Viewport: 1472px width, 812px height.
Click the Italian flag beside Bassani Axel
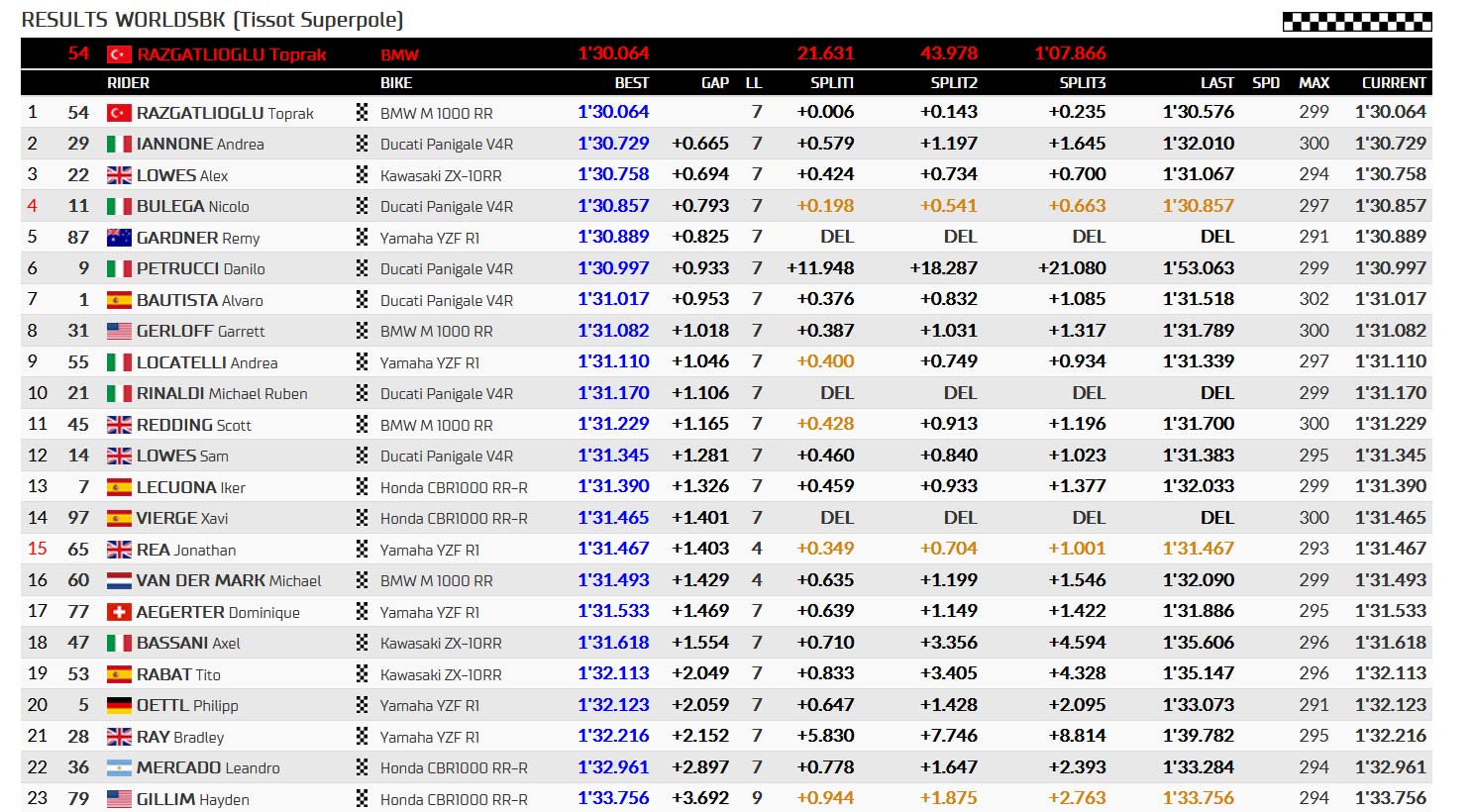(119, 643)
